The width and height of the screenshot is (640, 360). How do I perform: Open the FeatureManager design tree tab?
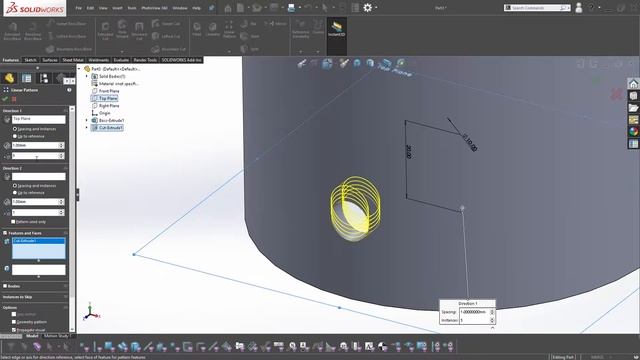[9, 78]
